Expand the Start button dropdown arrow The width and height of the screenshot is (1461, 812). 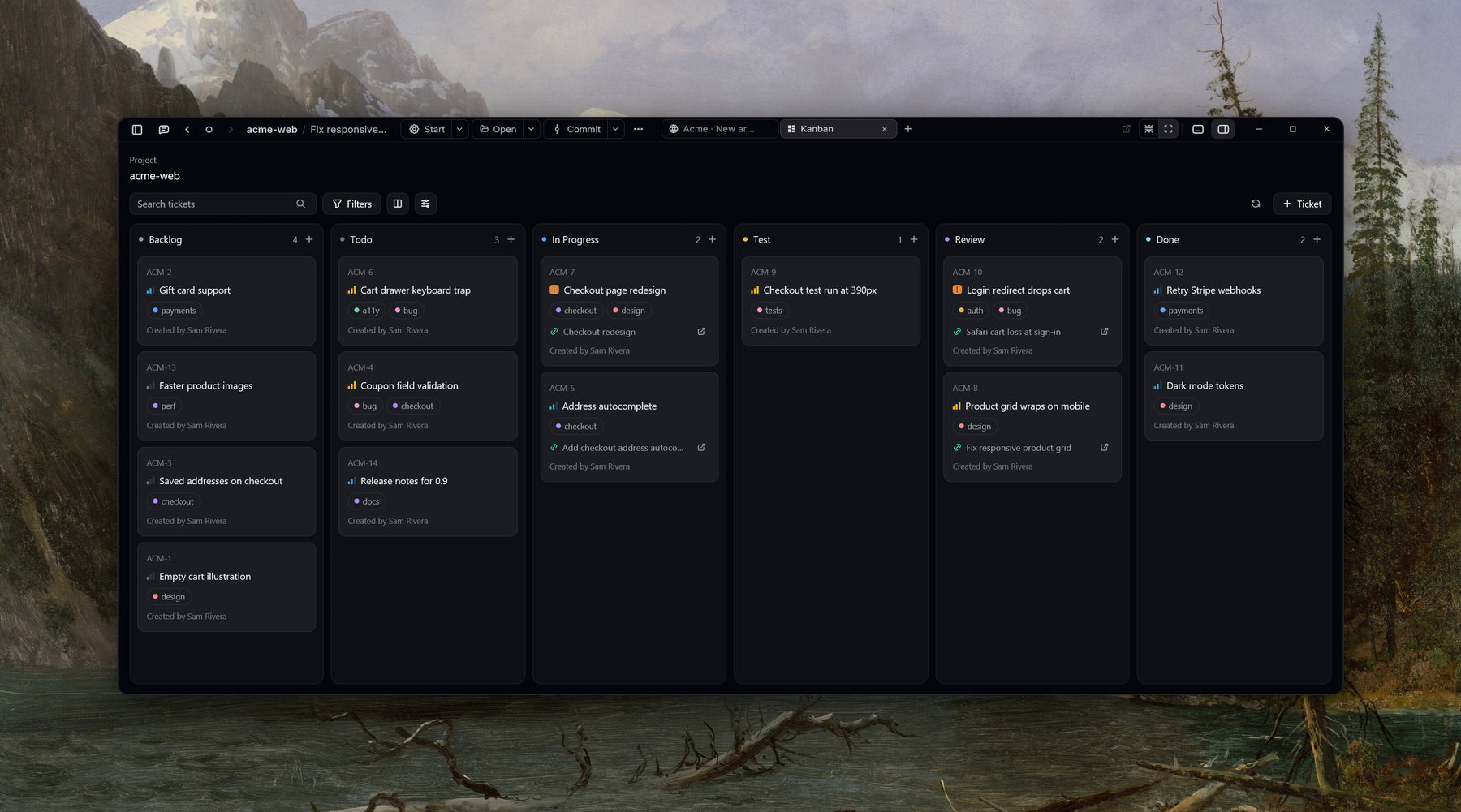(x=459, y=129)
